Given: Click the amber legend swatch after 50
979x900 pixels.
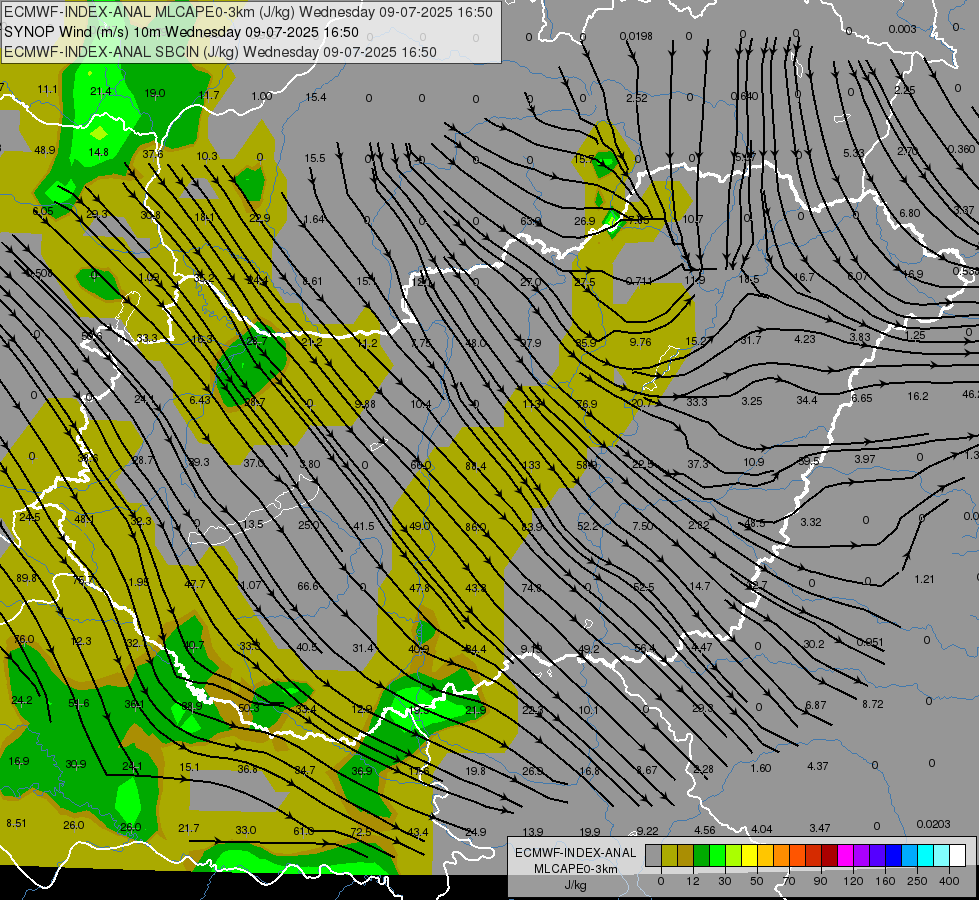Looking at the screenshot, I should tap(765, 856).
